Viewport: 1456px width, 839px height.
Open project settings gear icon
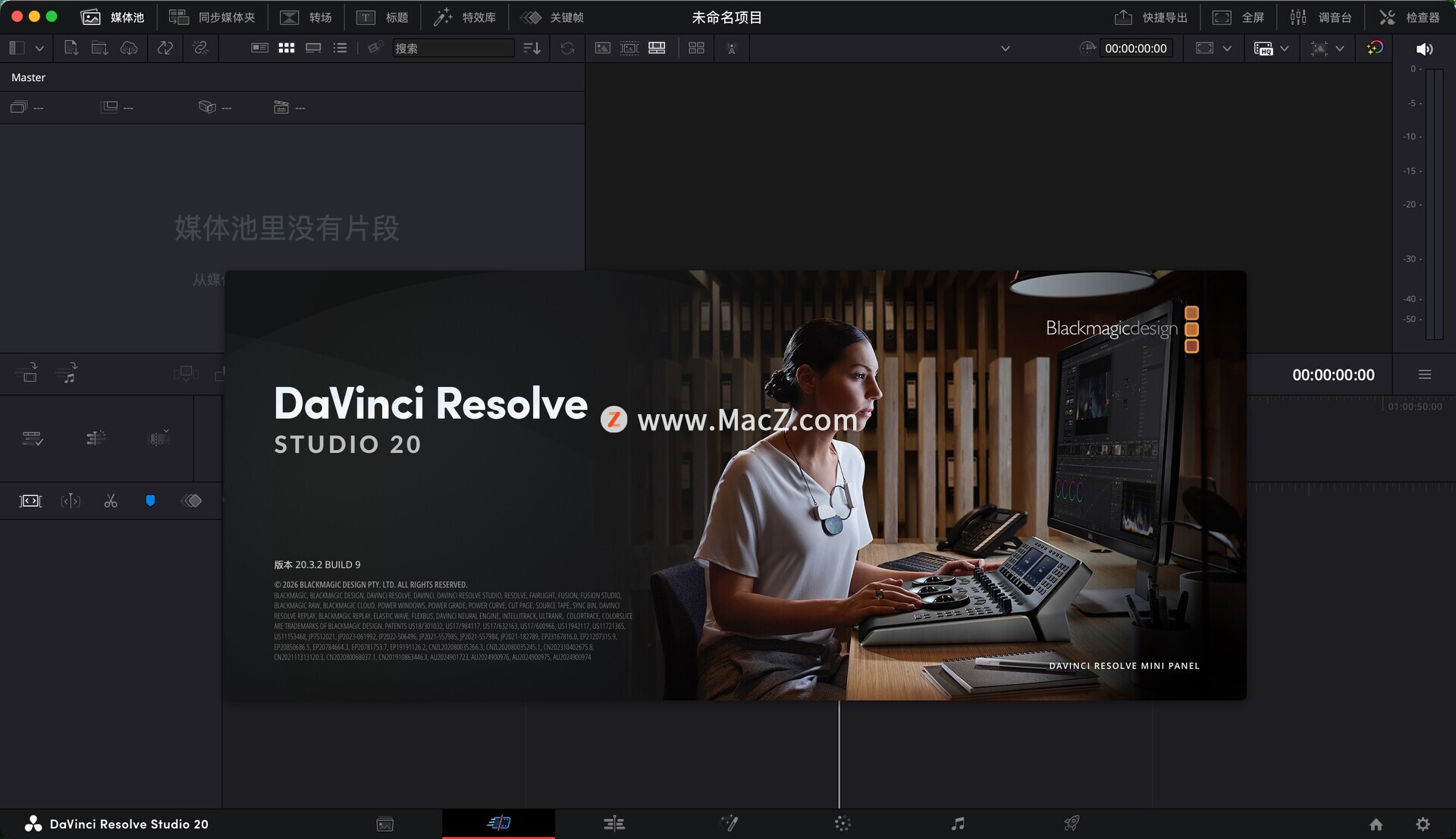point(1423,824)
